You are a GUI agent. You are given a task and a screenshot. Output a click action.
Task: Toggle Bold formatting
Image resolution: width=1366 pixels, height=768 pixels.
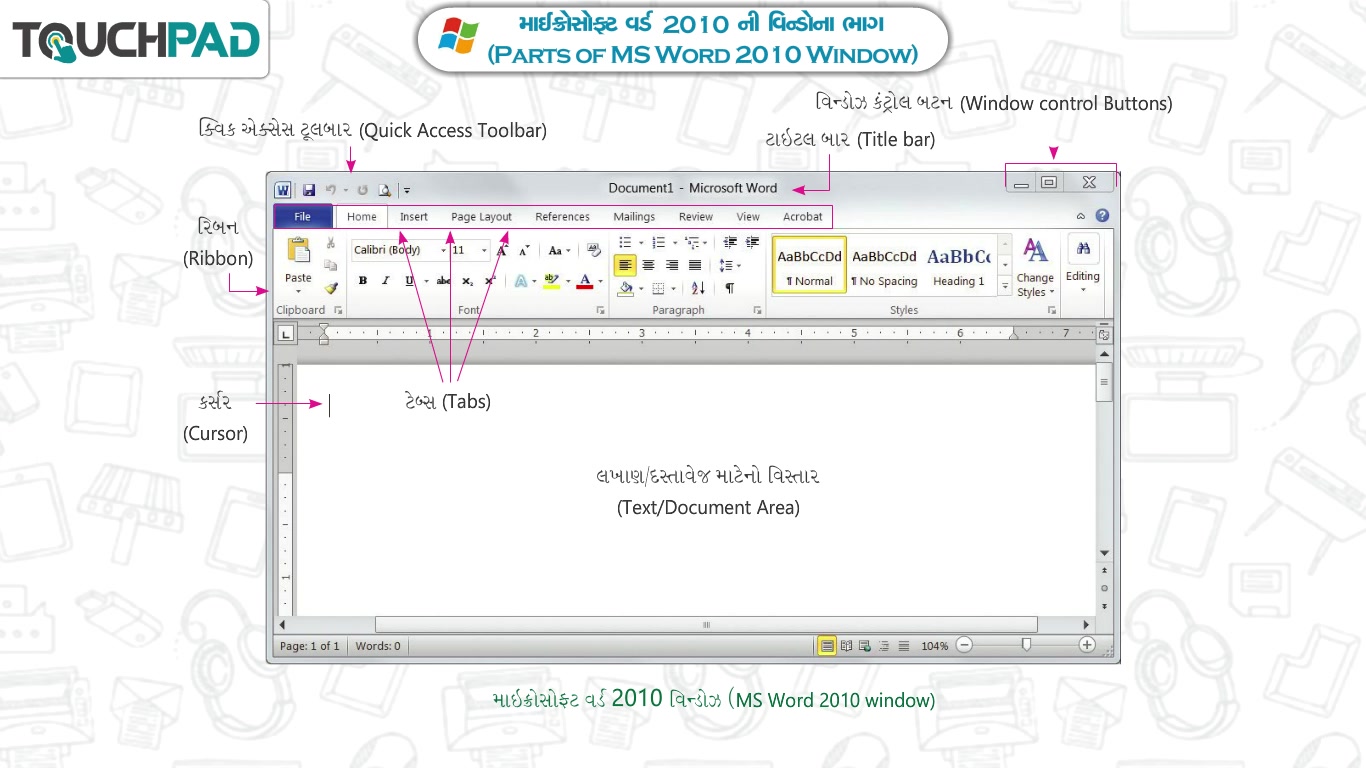(x=363, y=281)
